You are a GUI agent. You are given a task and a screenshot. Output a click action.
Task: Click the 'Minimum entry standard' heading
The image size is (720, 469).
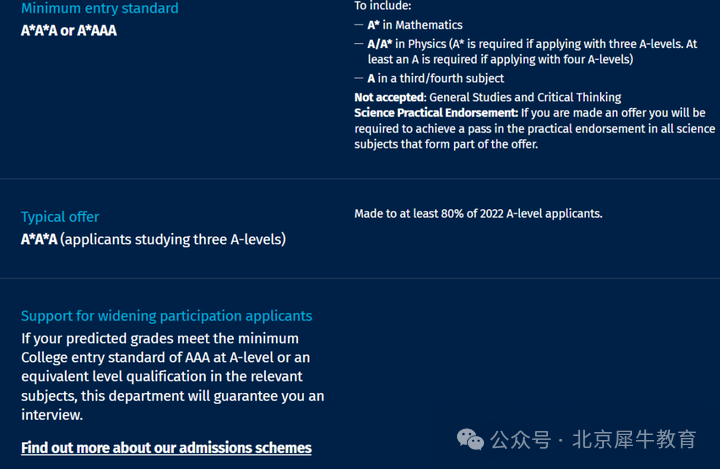[x=100, y=8]
